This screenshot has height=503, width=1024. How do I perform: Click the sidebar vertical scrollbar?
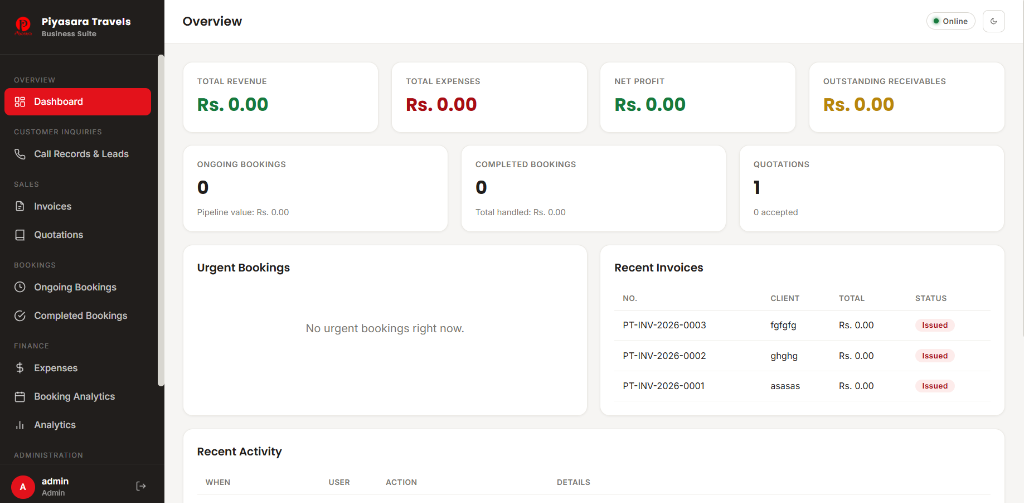(x=161, y=220)
